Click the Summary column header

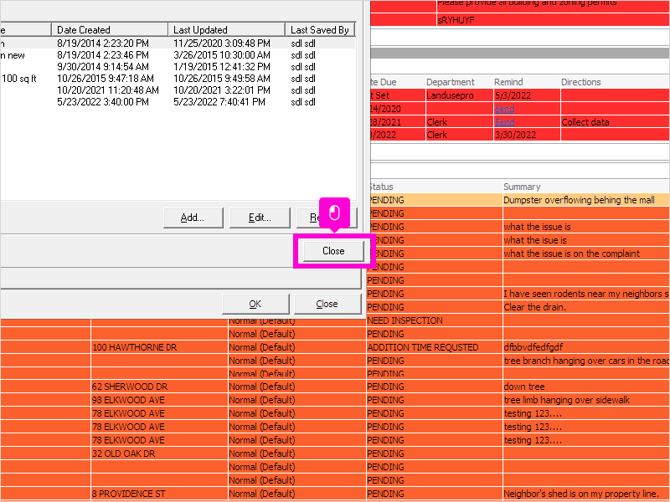tap(522, 187)
